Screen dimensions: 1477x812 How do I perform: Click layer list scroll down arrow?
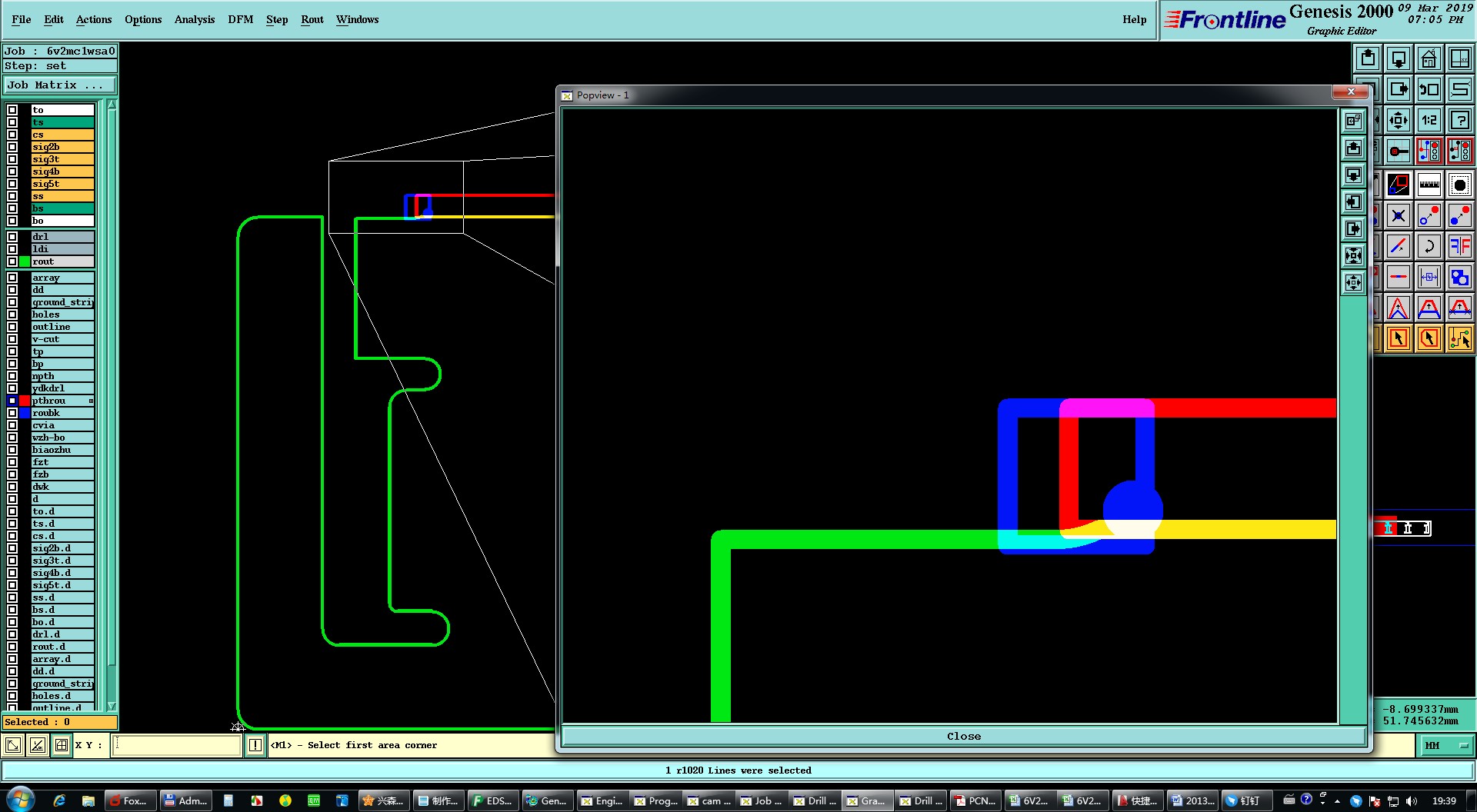click(112, 706)
